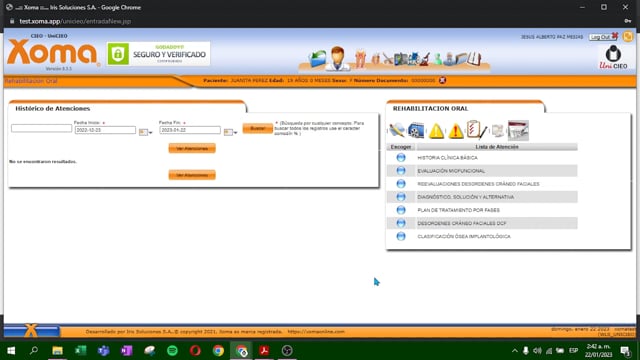Click the Fecha Inicio date field
640x360 pixels.
click(x=105, y=130)
